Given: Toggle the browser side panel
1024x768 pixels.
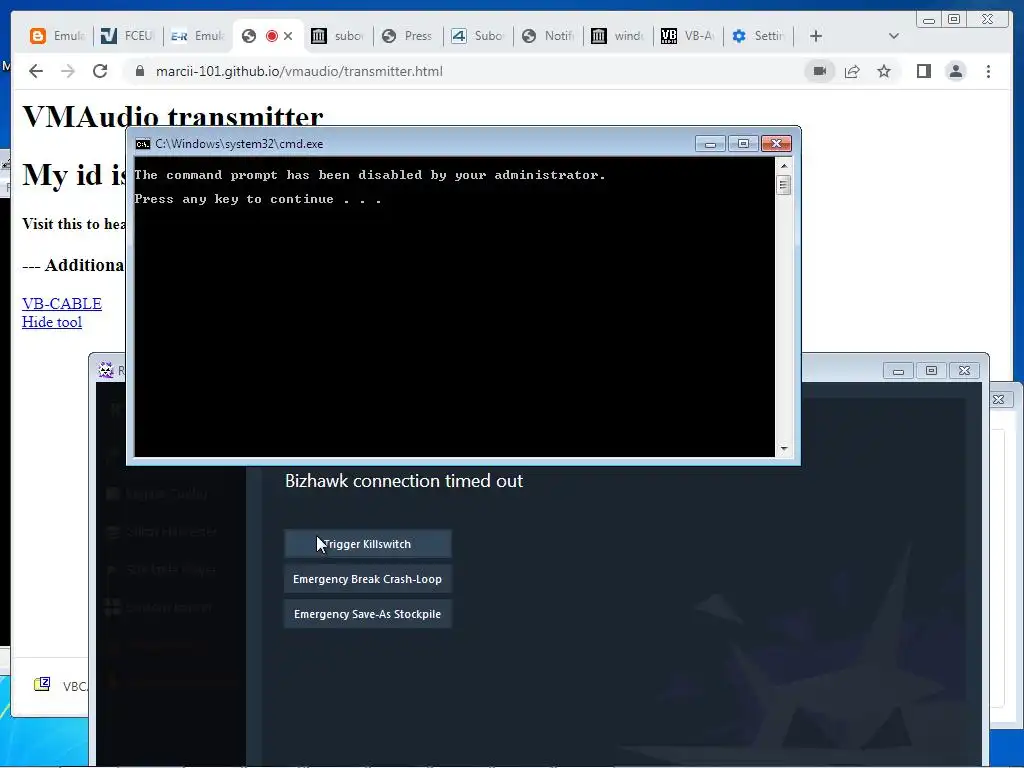Looking at the screenshot, I should [923, 71].
